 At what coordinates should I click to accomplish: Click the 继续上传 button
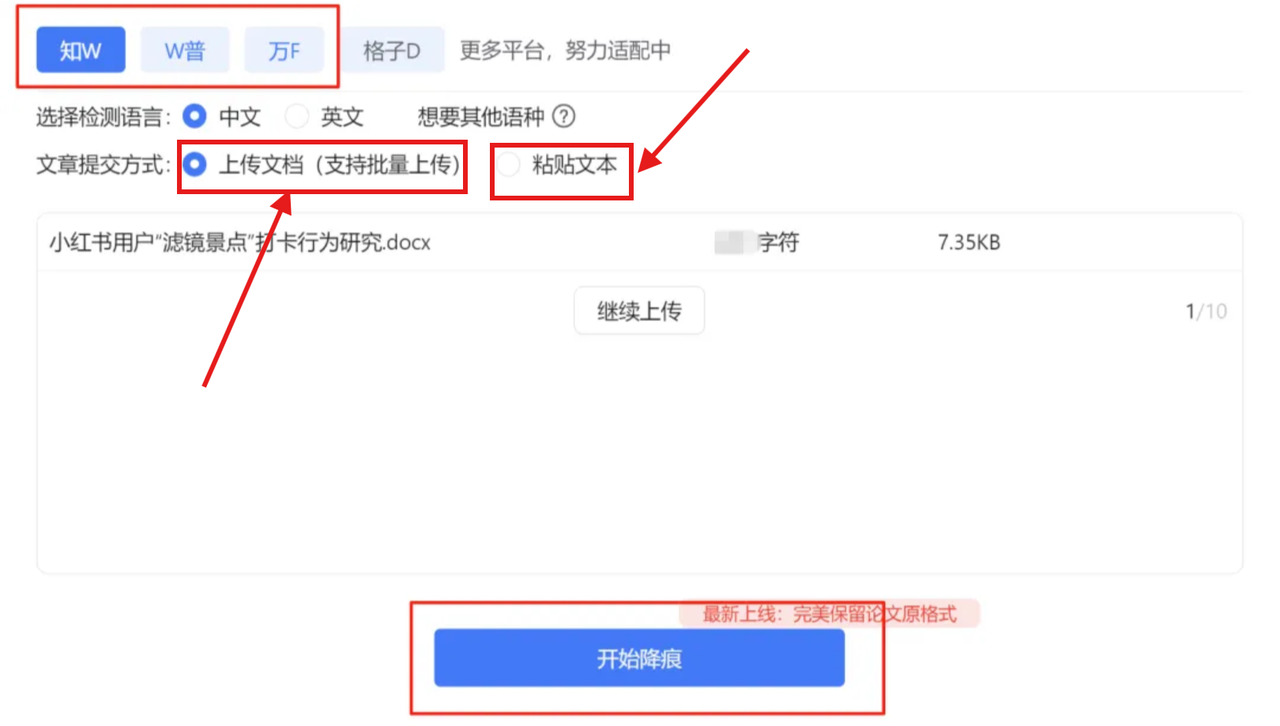point(639,311)
